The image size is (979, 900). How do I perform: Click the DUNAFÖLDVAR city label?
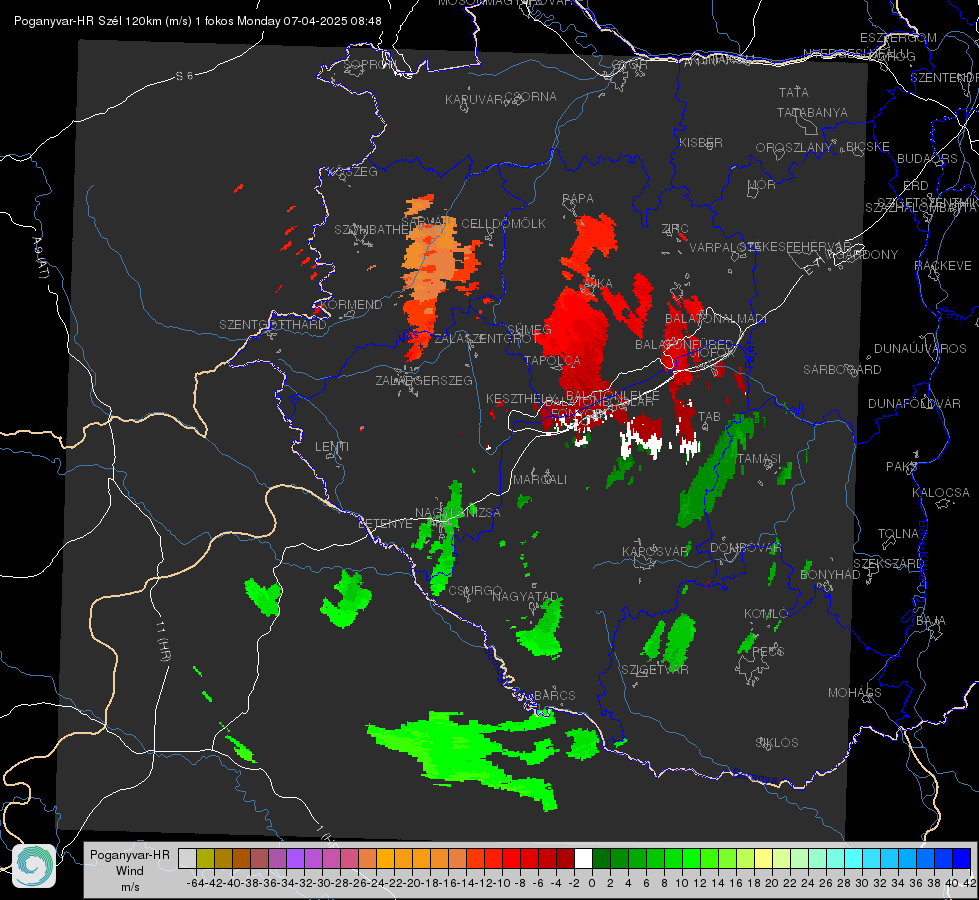click(x=914, y=403)
